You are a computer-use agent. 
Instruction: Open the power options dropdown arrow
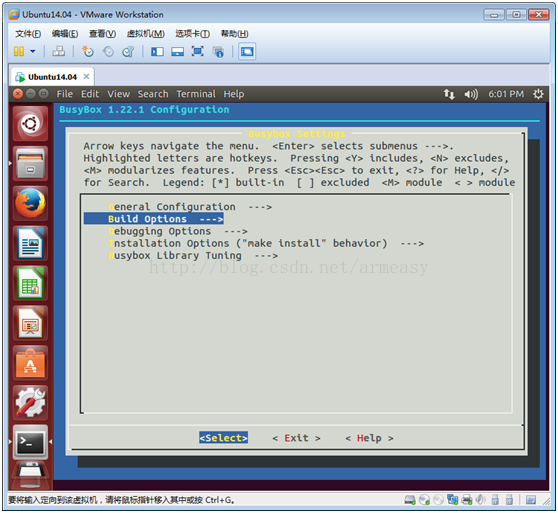point(33,52)
